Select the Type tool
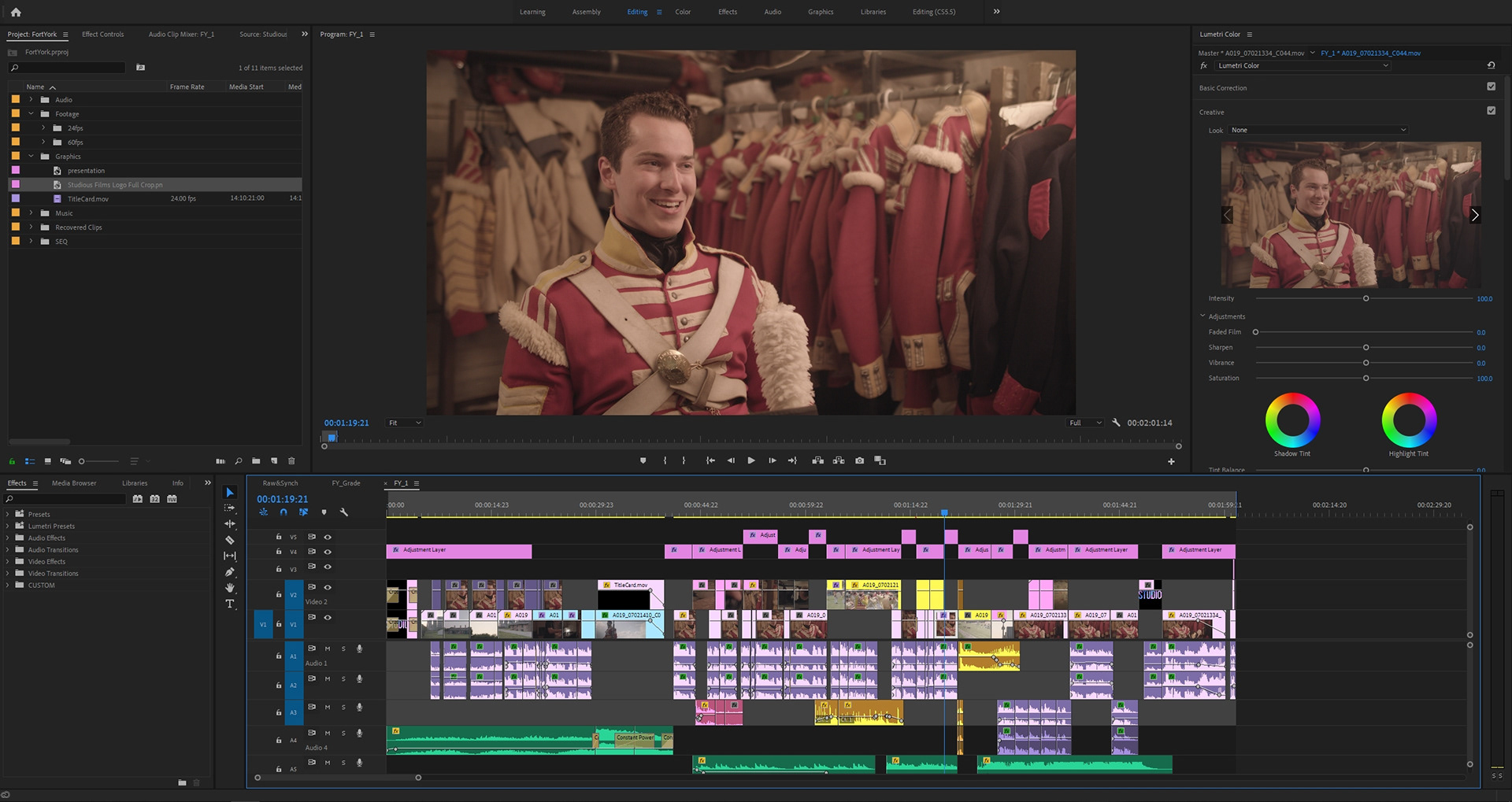The image size is (1512, 802). (230, 604)
